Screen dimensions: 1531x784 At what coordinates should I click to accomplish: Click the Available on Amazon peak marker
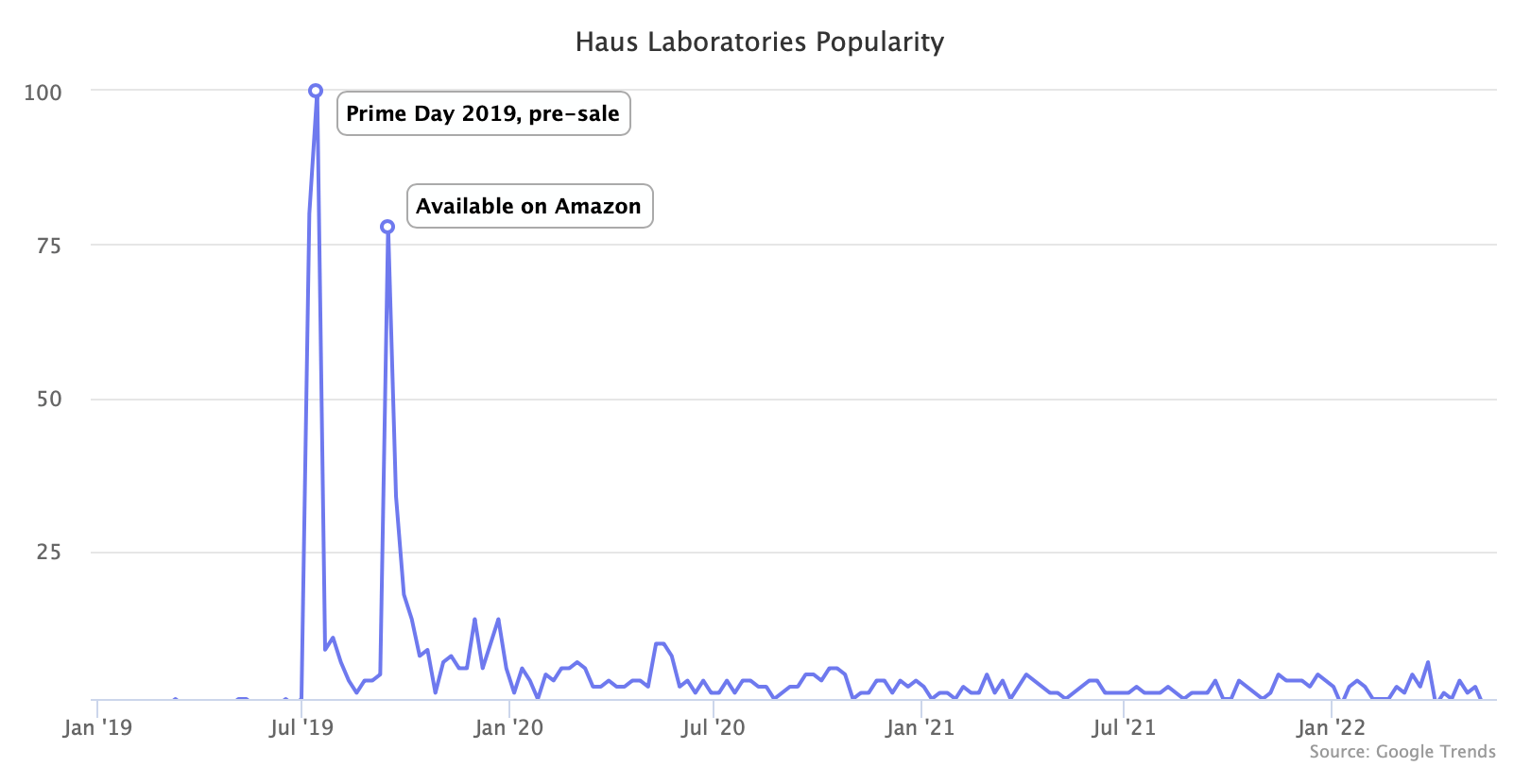point(387,227)
